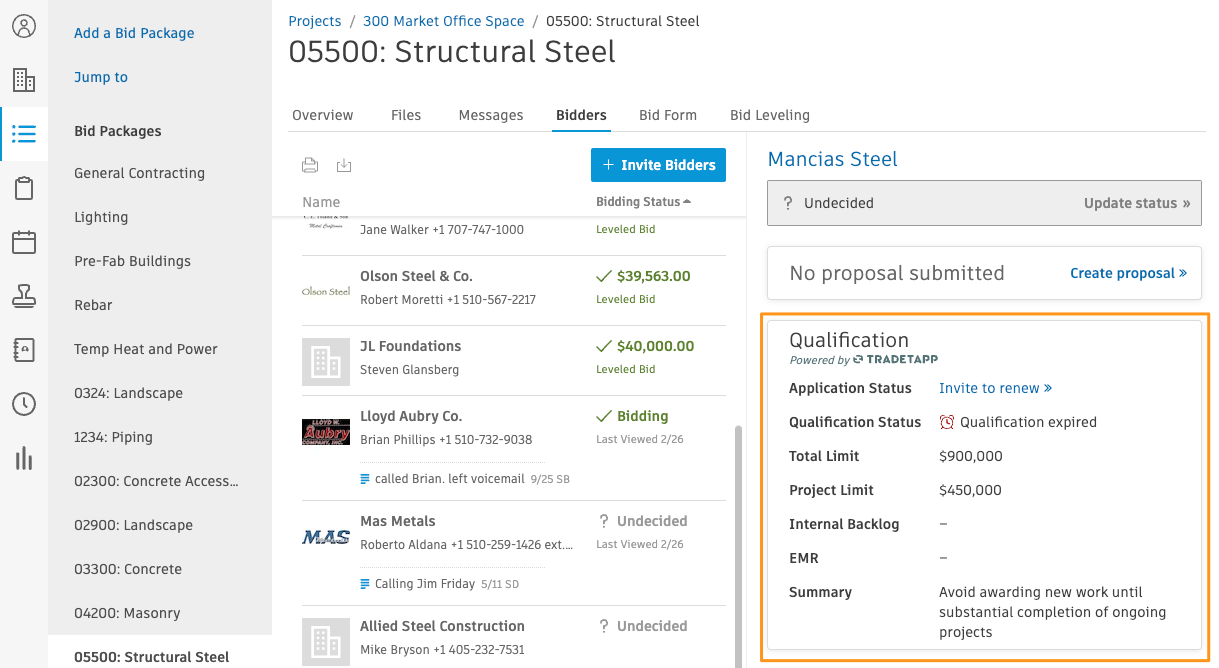This screenshot has width=1219, height=668.
Task: Click the $39,563.00 leveled bid amount
Action: [x=653, y=276]
